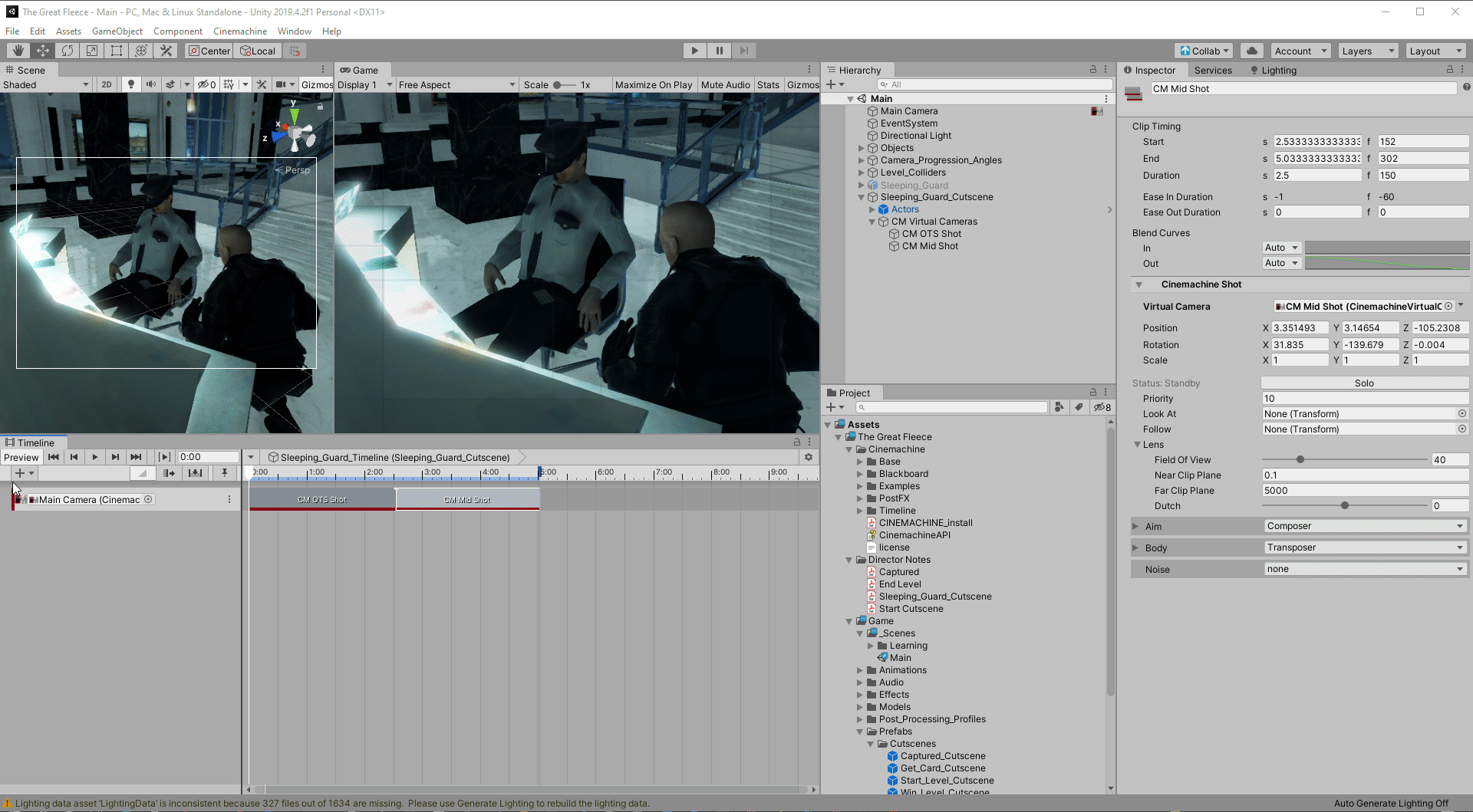The image size is (1473, 812).
Task: Click the Step frame button
Action: coord(744,51)
